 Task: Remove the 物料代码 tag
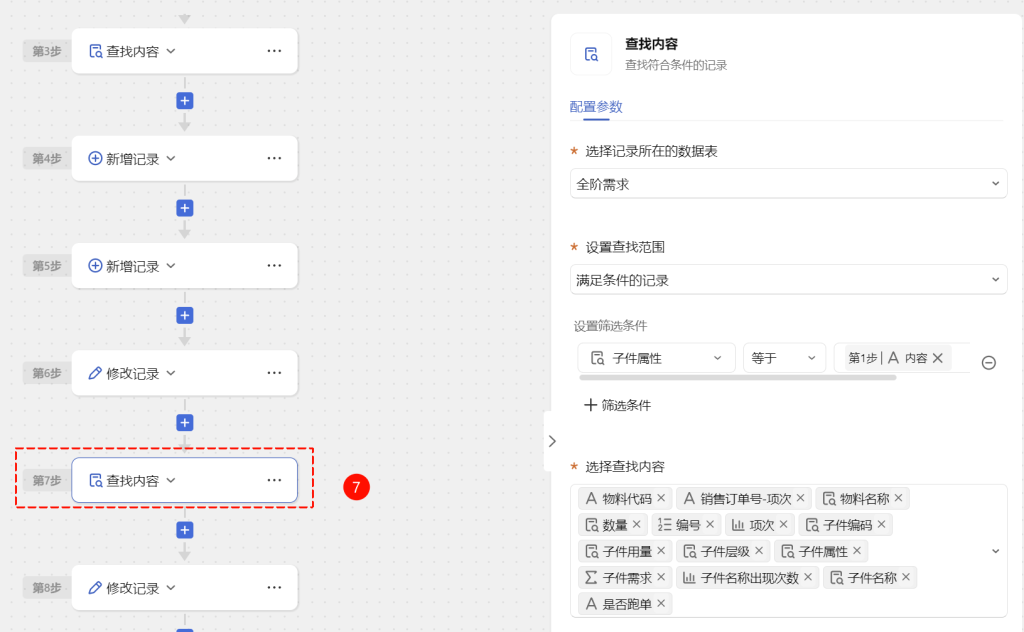(661, 498)
